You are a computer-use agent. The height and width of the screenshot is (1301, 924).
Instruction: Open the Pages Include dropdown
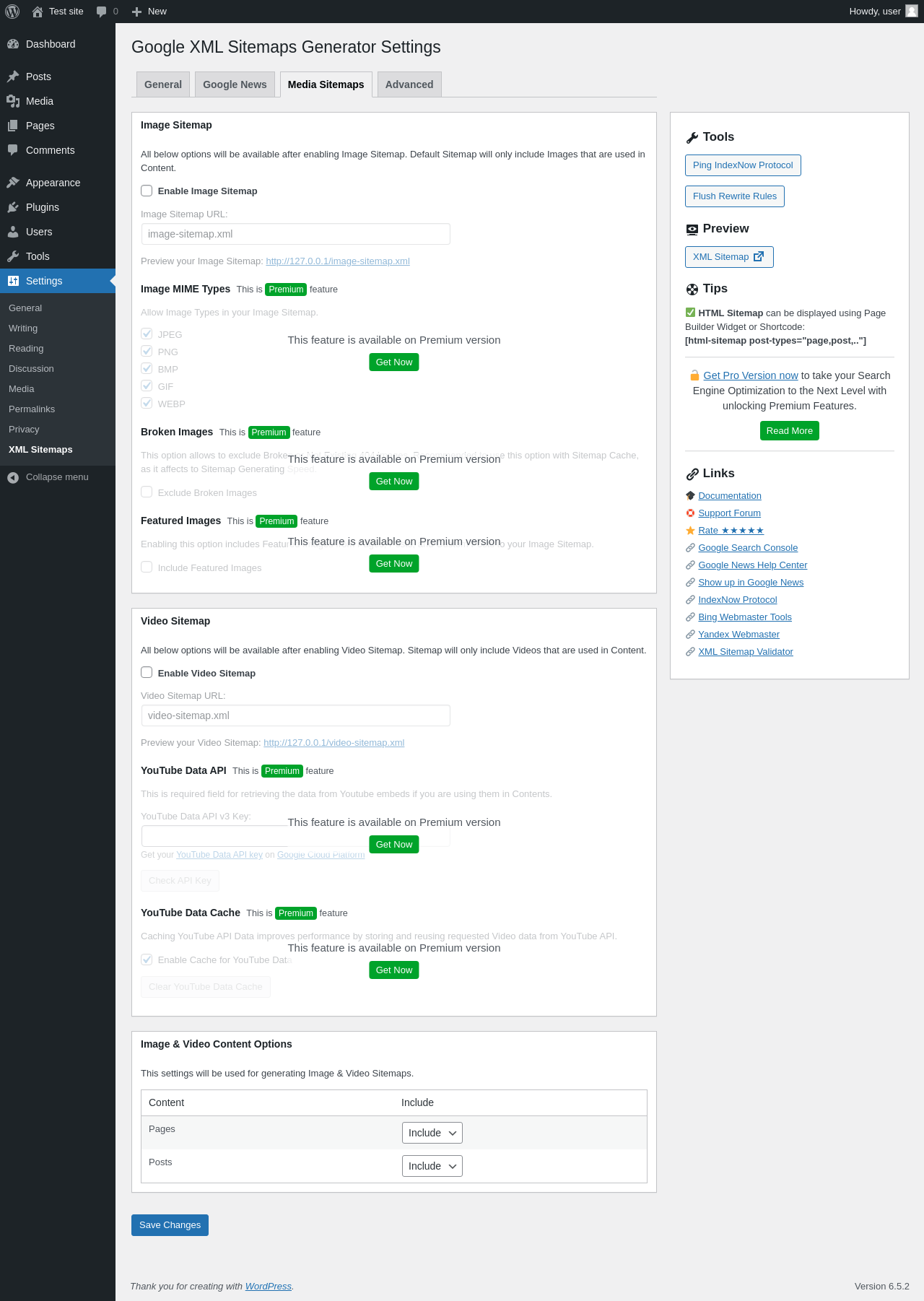(x=432, y=1133)
